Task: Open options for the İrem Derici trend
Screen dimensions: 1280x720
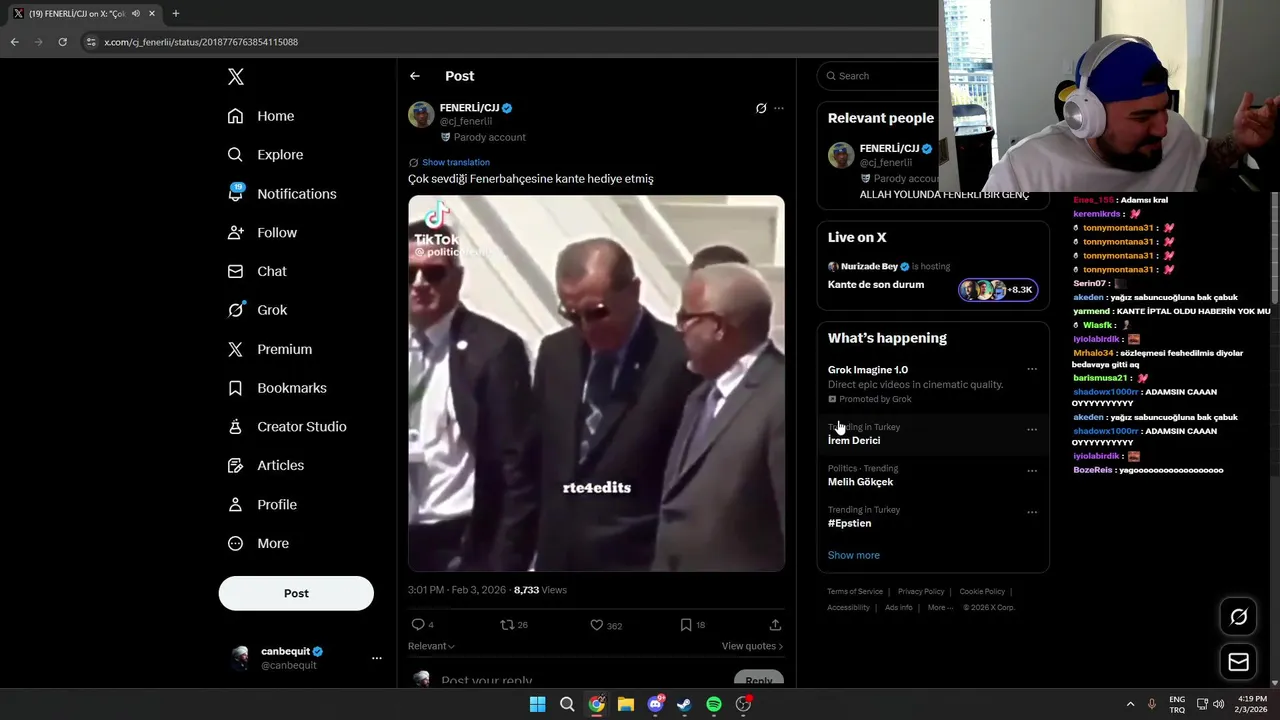Action: (x=1032, y=430)
